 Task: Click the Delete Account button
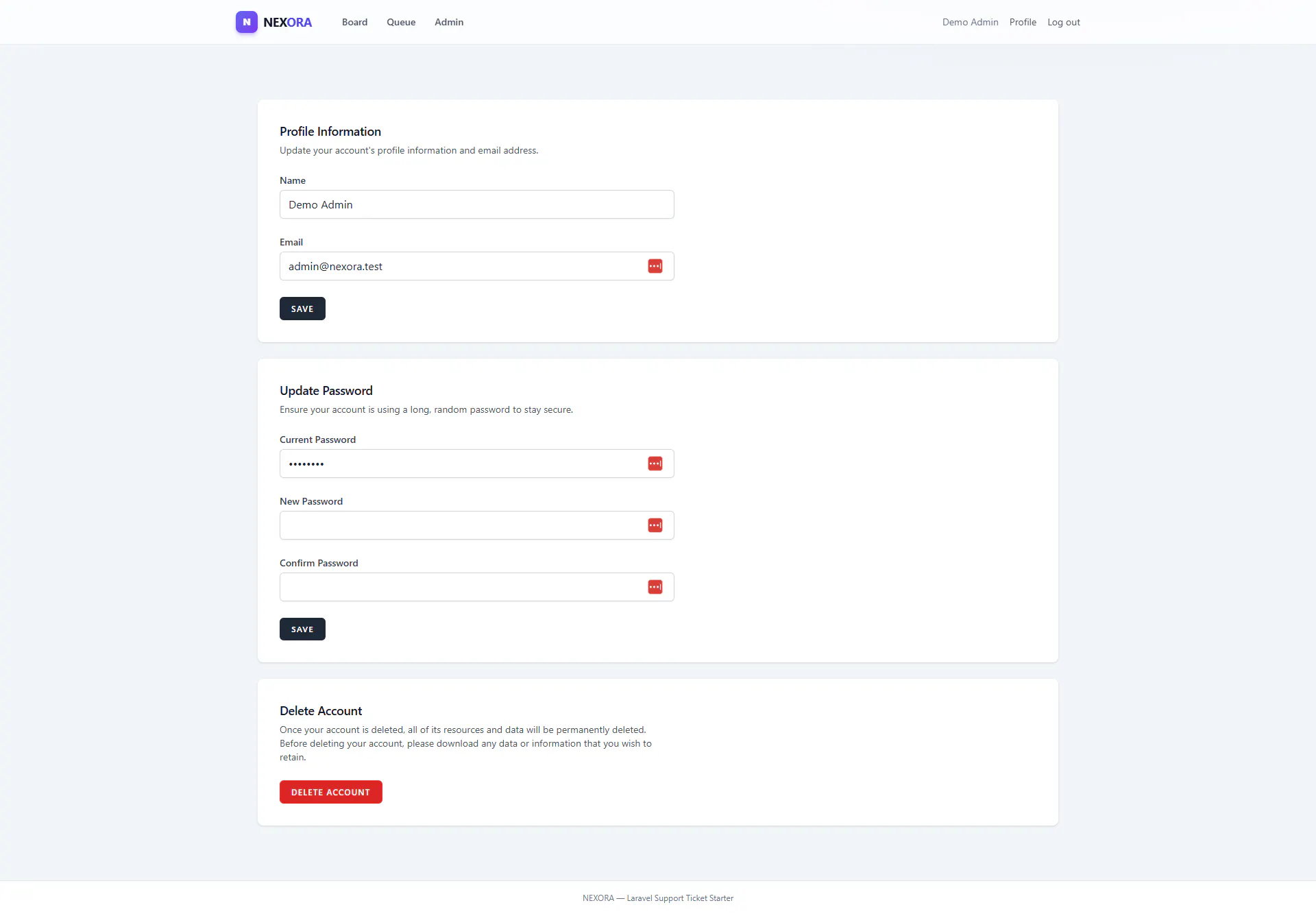coord(331,792)
